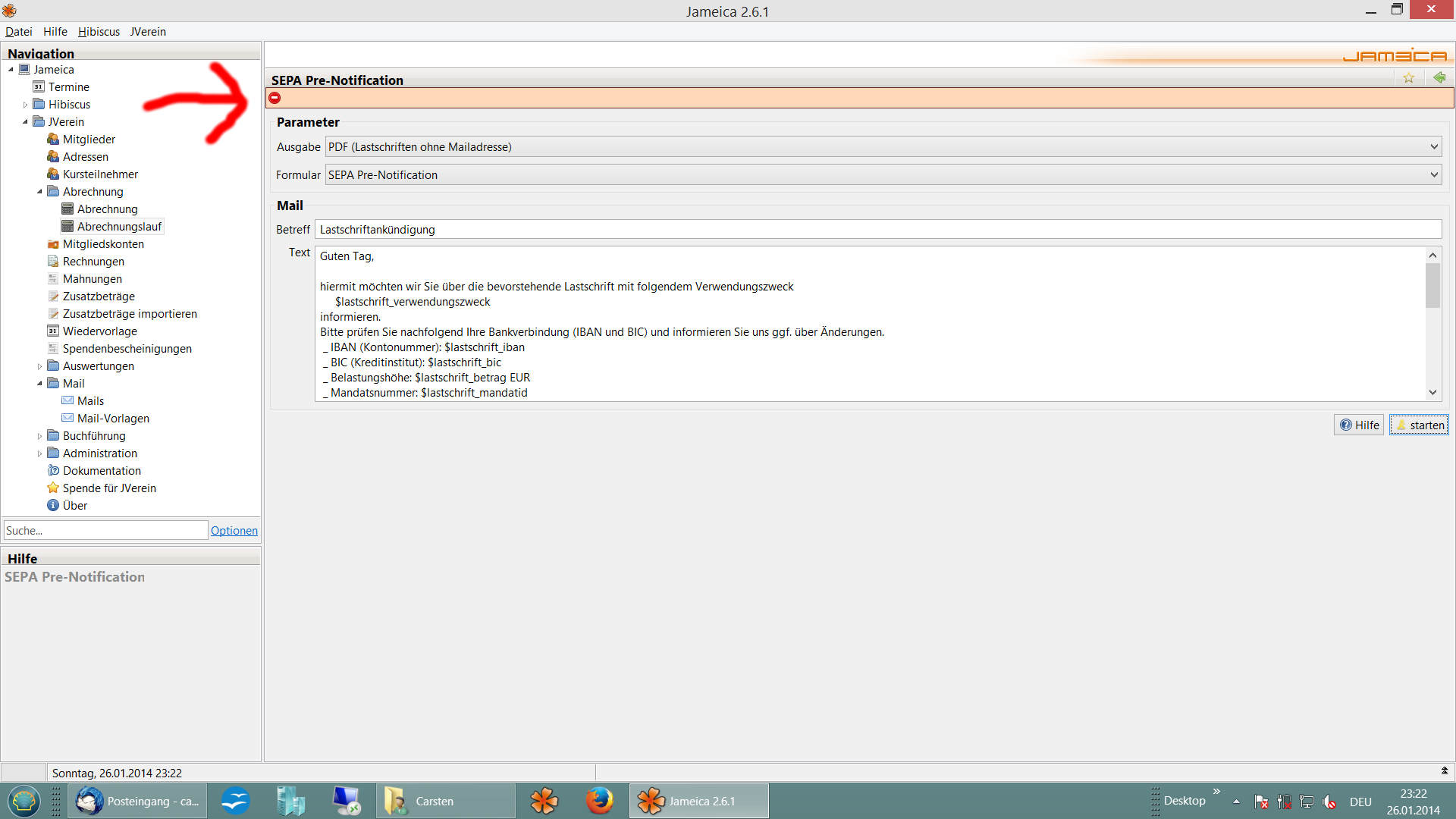Click the red error icon in message bar
1456x819 pixels.
coord(275,98)
